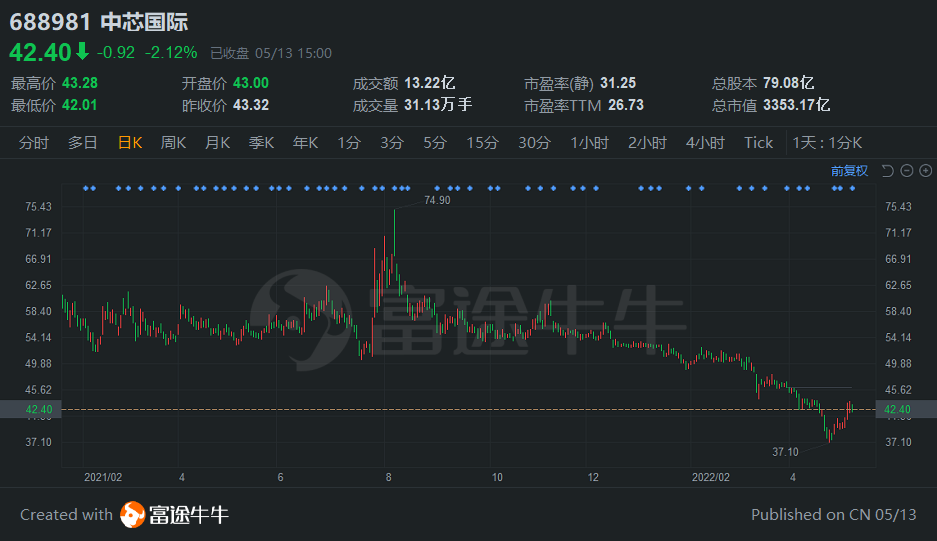Click the stock name 中芯国际
Screen dimensions: 937x541
click(145, 22)
